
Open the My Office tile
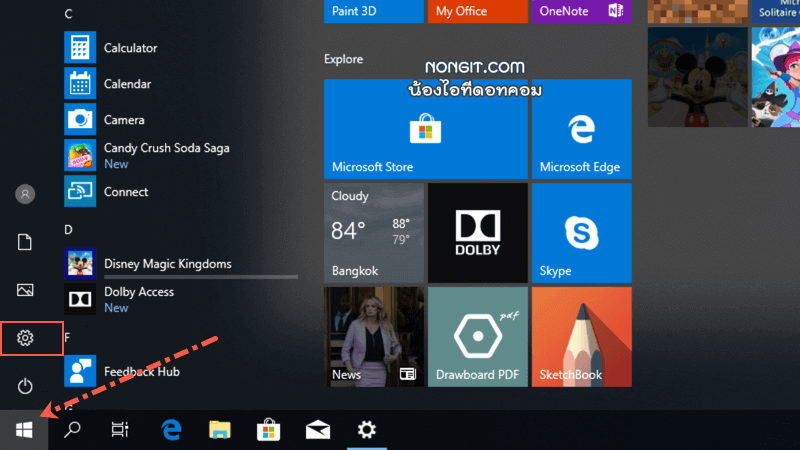point(478,11)
